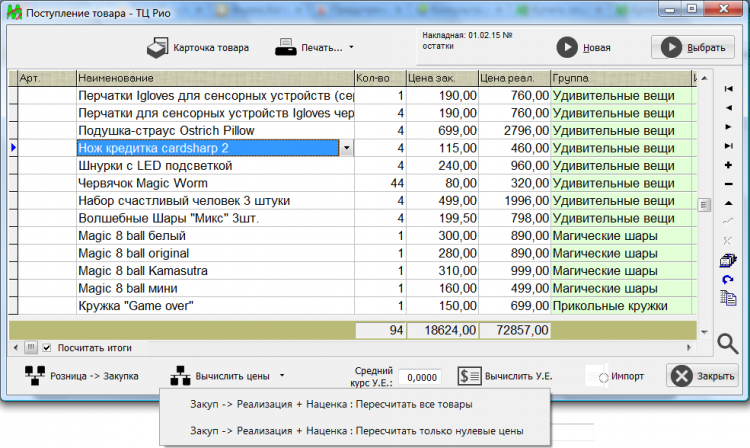The height and width of the screenshot is (448, 750).
Task: Expand the Печать dropdown arrow
Action: [351, 47]
